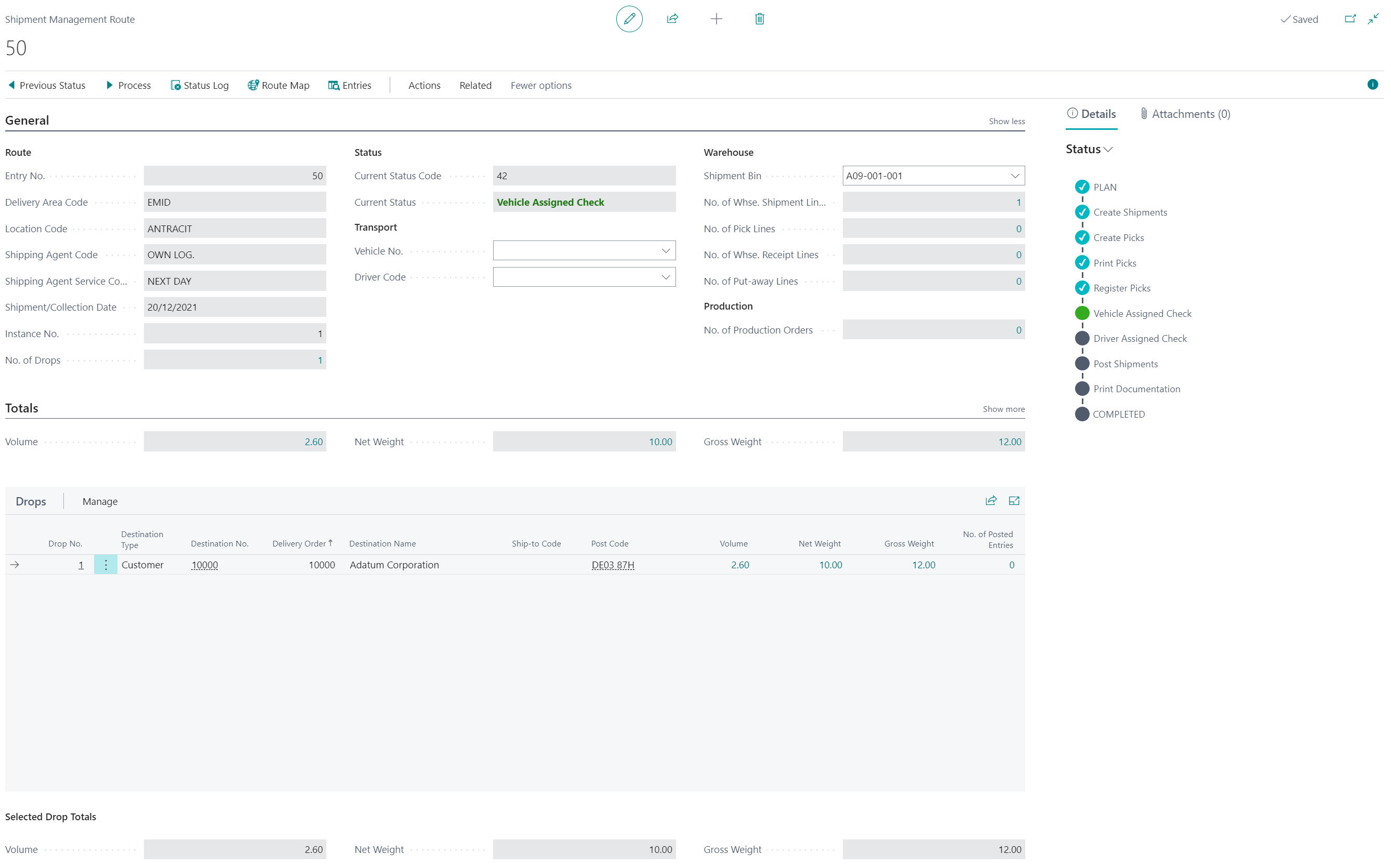The height and width of the screenshot is (868, 1391).
Task: Expand the Shipment Bin dropdown
Action: pos(1014,176)
